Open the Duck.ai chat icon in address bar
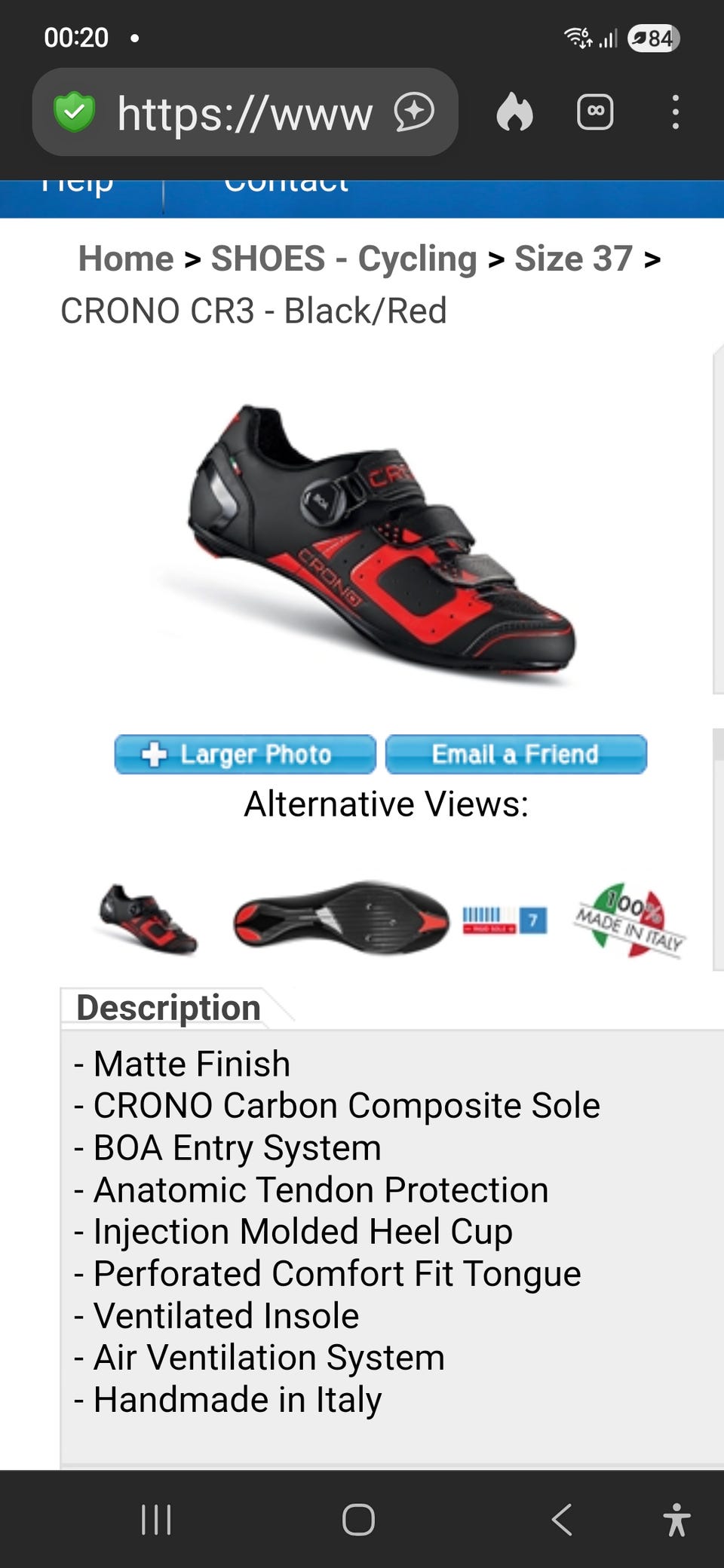This screenshot has width=724, height=1568. pos(414,112)
